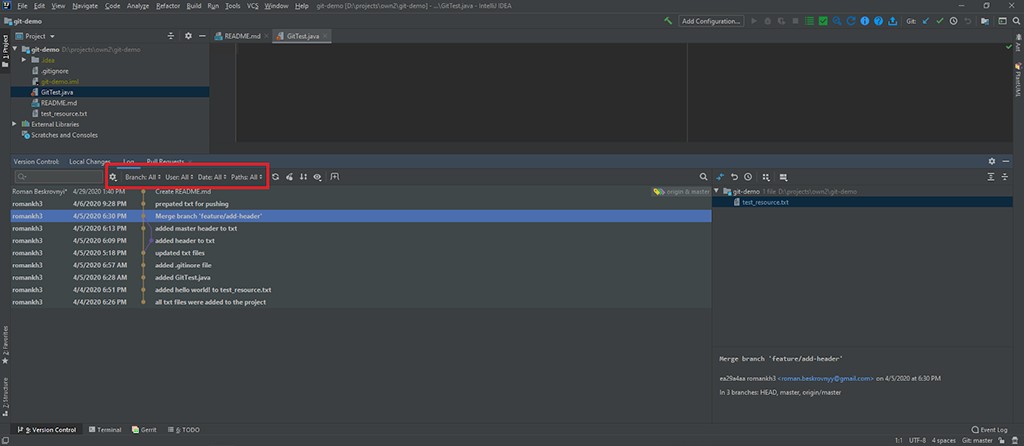The height and width of the screenshot is (446, 1024).
Task: Click the Git Commit green checkmark
Action: tap(940, 21)
